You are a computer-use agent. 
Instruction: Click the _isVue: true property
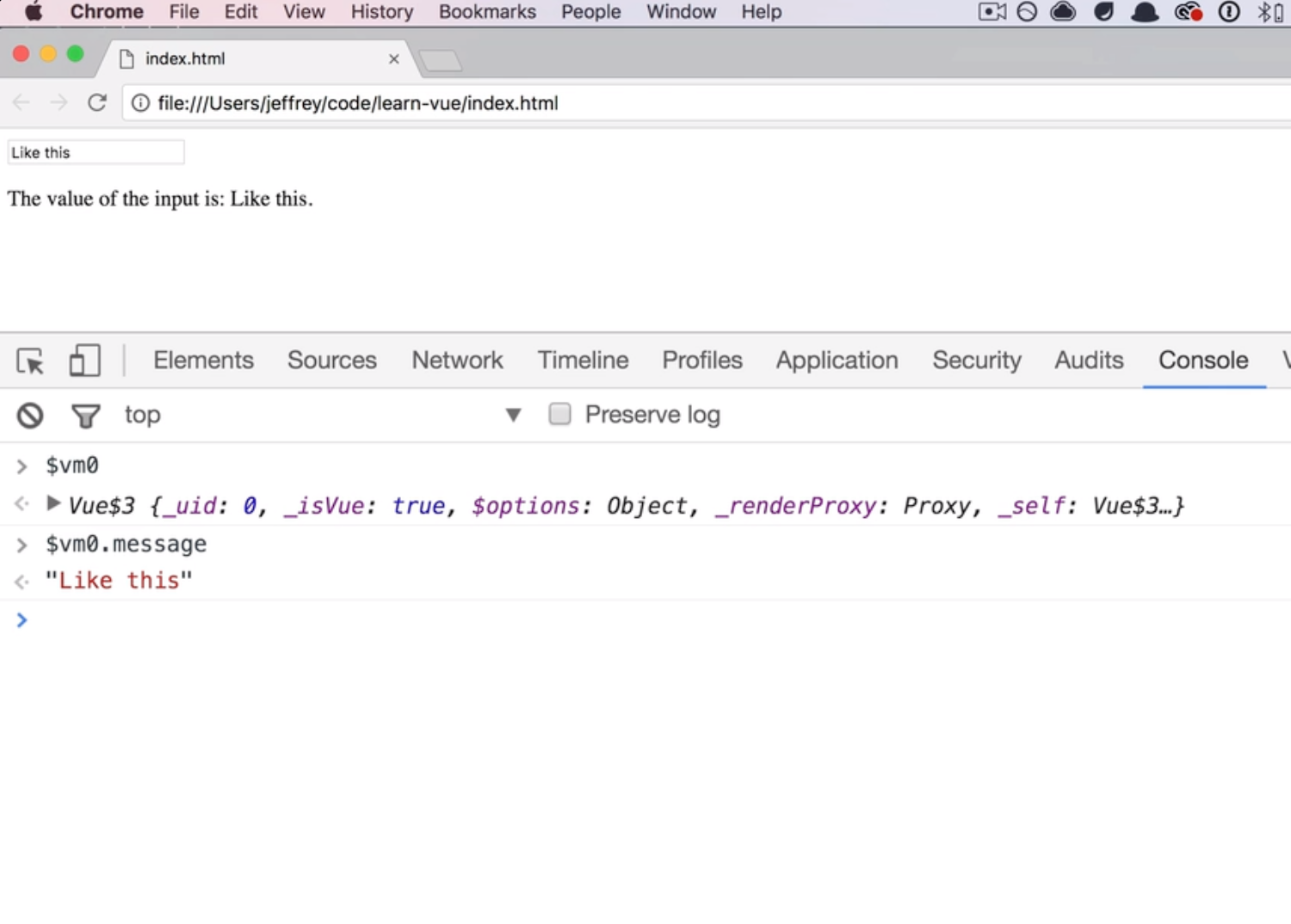365,506
